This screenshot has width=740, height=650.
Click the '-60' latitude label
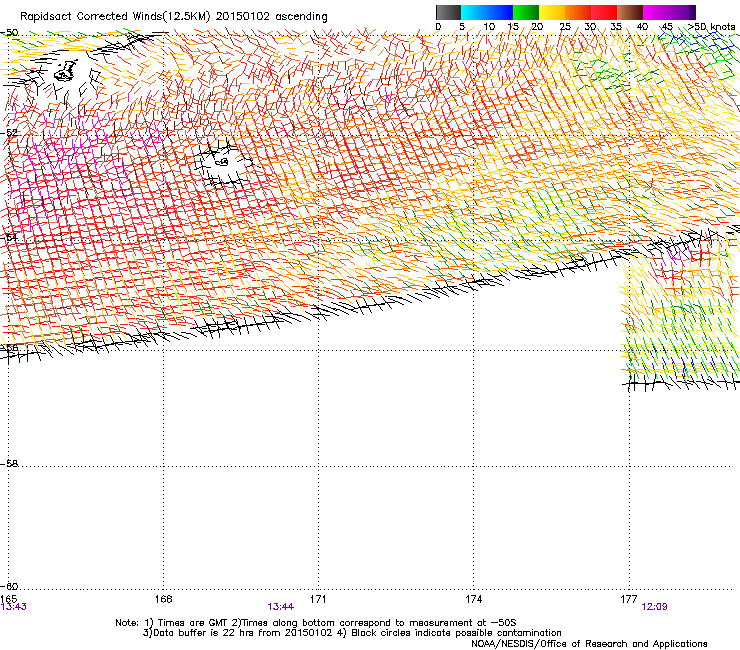(x=9, y=586)
